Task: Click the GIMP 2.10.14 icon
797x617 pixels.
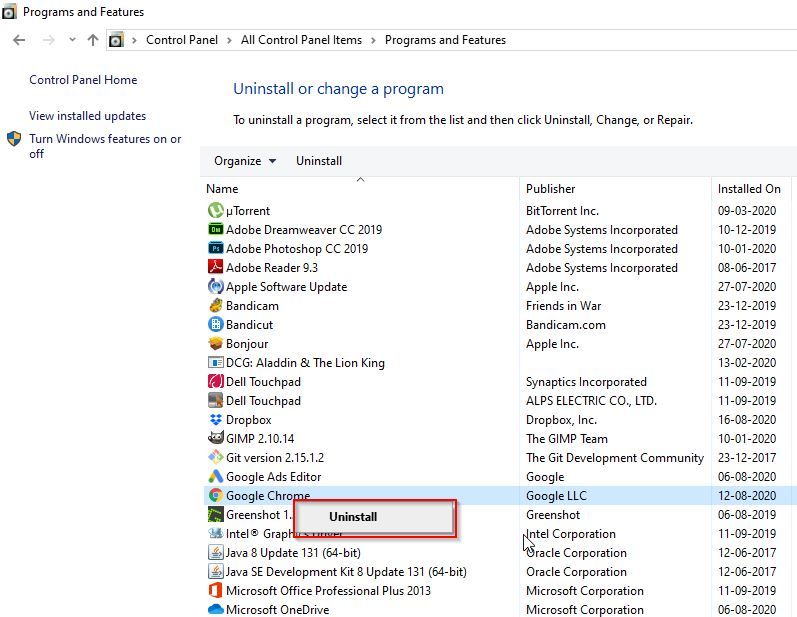Action: click(x=216, y=438)
